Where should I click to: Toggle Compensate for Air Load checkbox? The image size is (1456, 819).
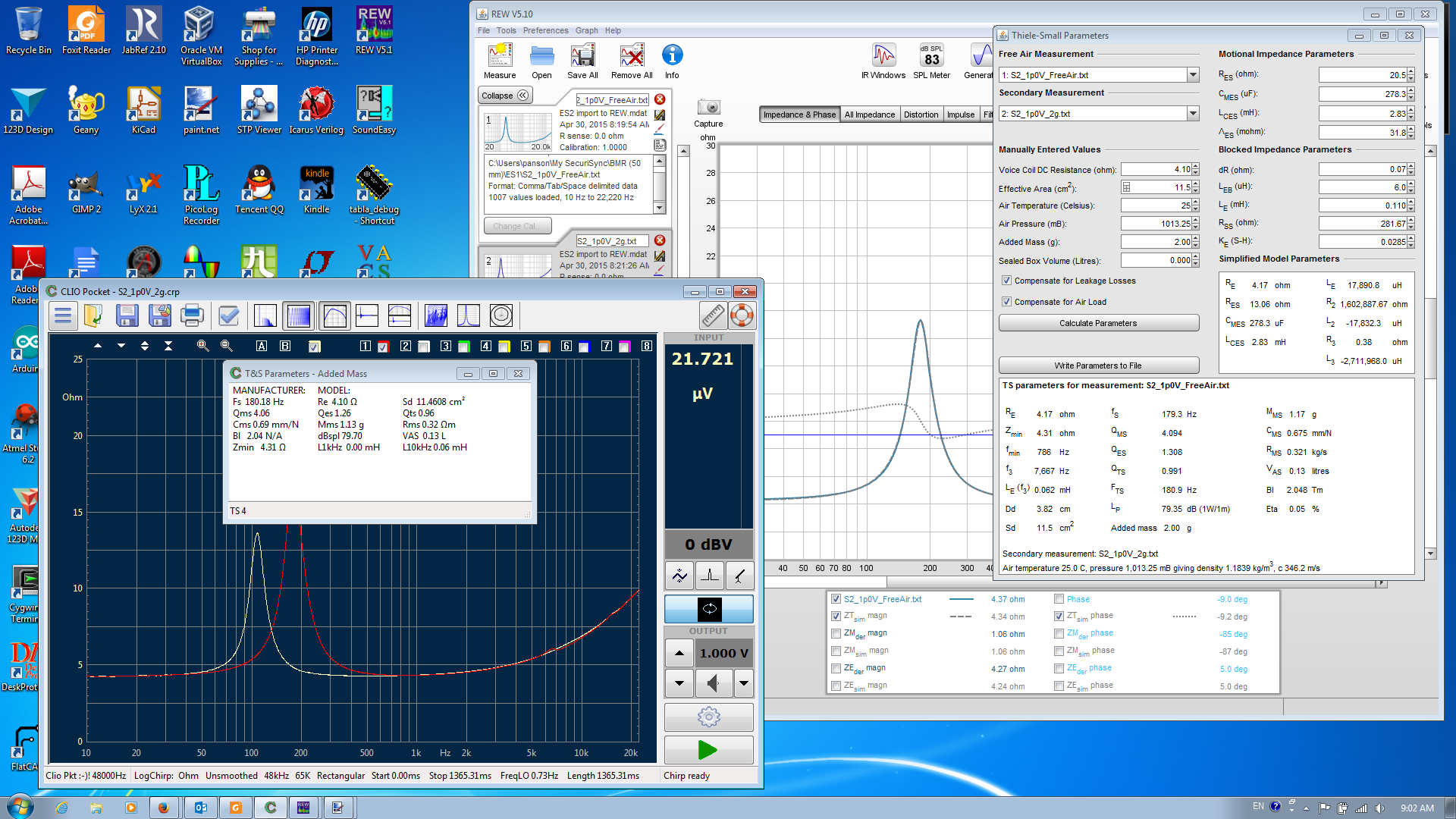click(1006, 302)
